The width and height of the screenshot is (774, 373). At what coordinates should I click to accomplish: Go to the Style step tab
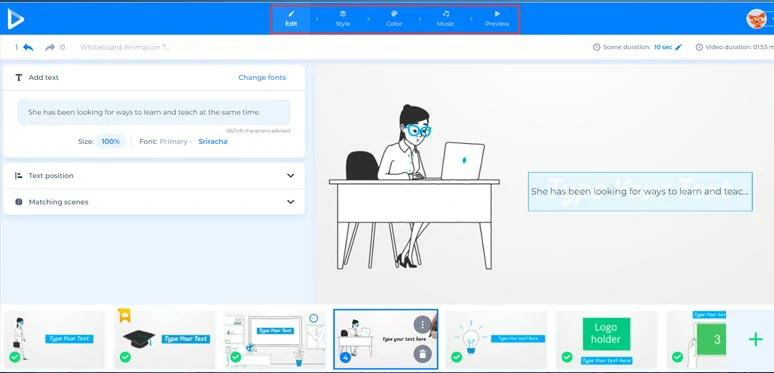pyautogui.click(x=343, y=19)
